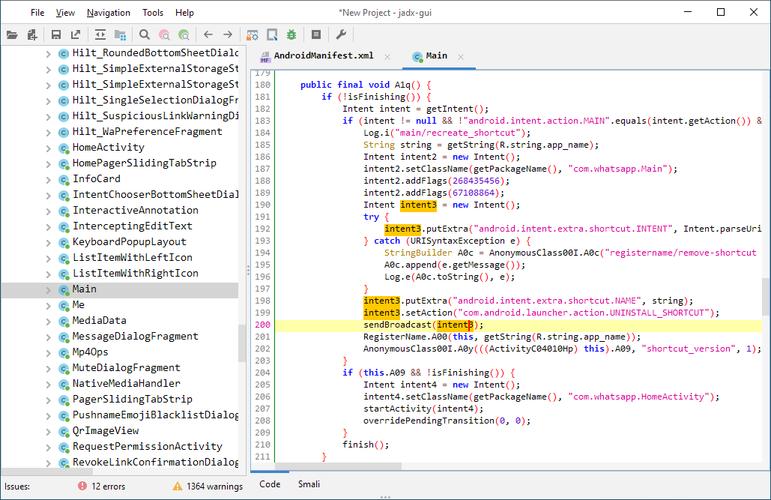Click the 1364 warnings status indicator
This screenshot has width=771, height=500.
tap(207, 486)
